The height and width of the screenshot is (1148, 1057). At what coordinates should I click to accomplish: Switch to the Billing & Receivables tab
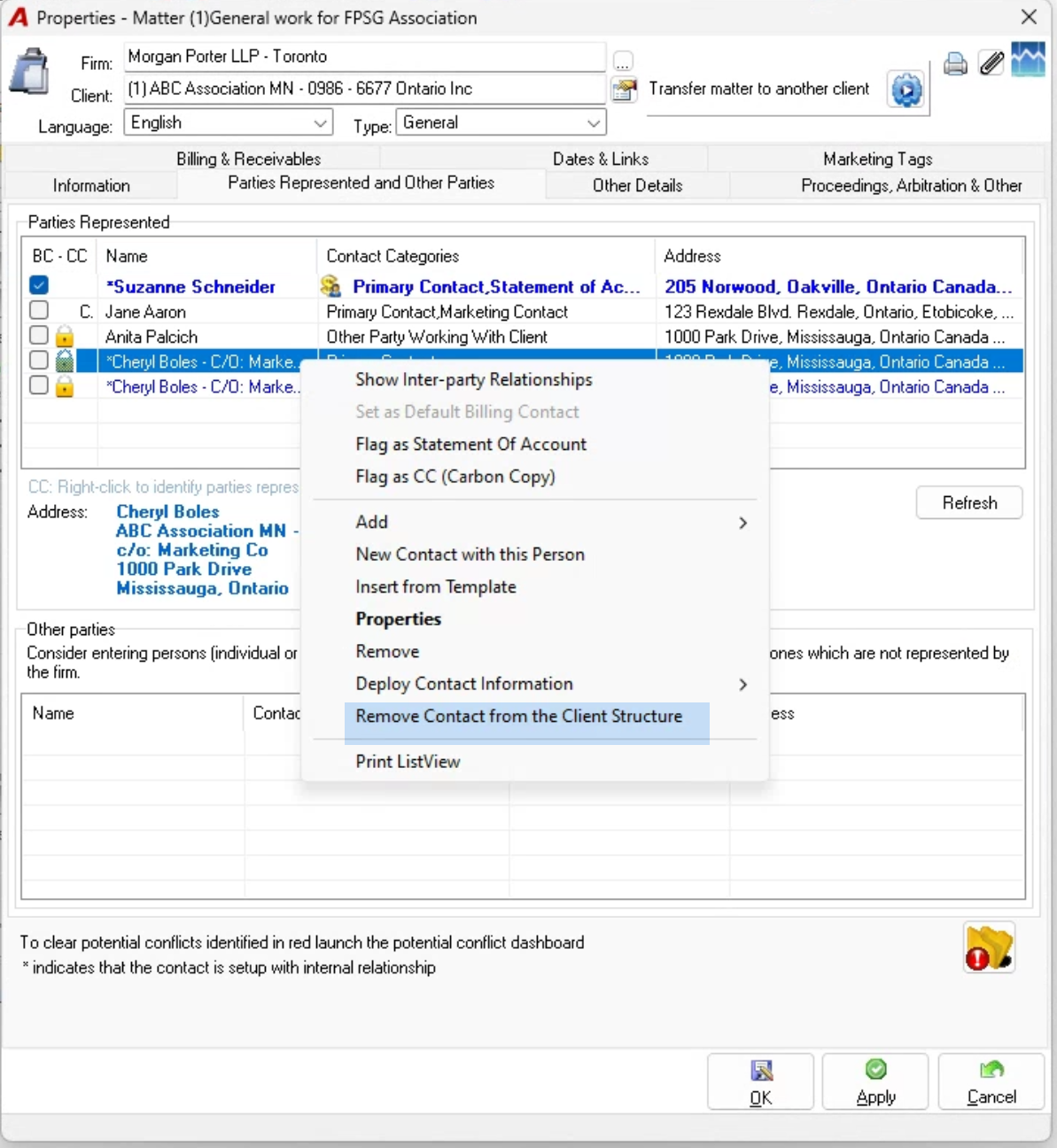(x=249, y=159)
